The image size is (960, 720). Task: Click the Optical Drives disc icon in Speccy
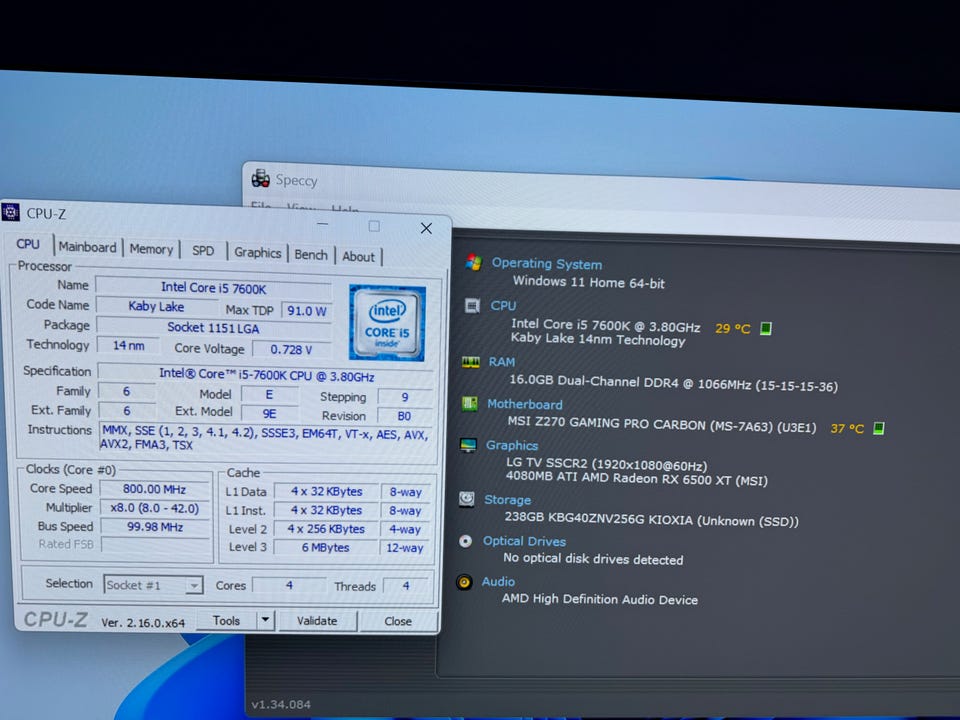click(x=465, y=541)
